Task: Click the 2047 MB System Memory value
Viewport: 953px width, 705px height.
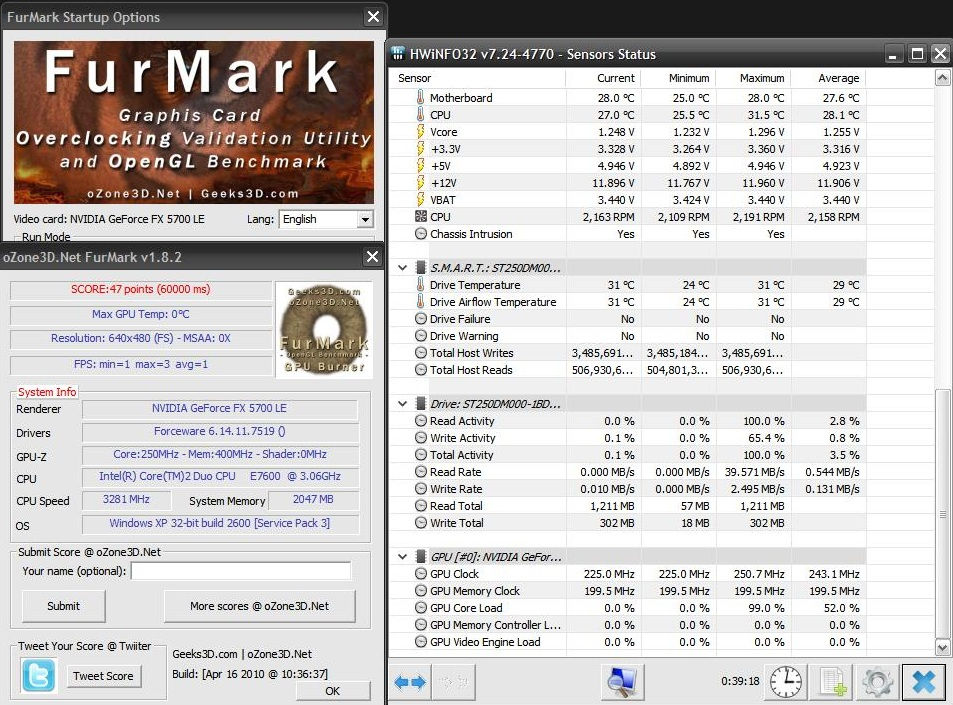Action: 313,500
